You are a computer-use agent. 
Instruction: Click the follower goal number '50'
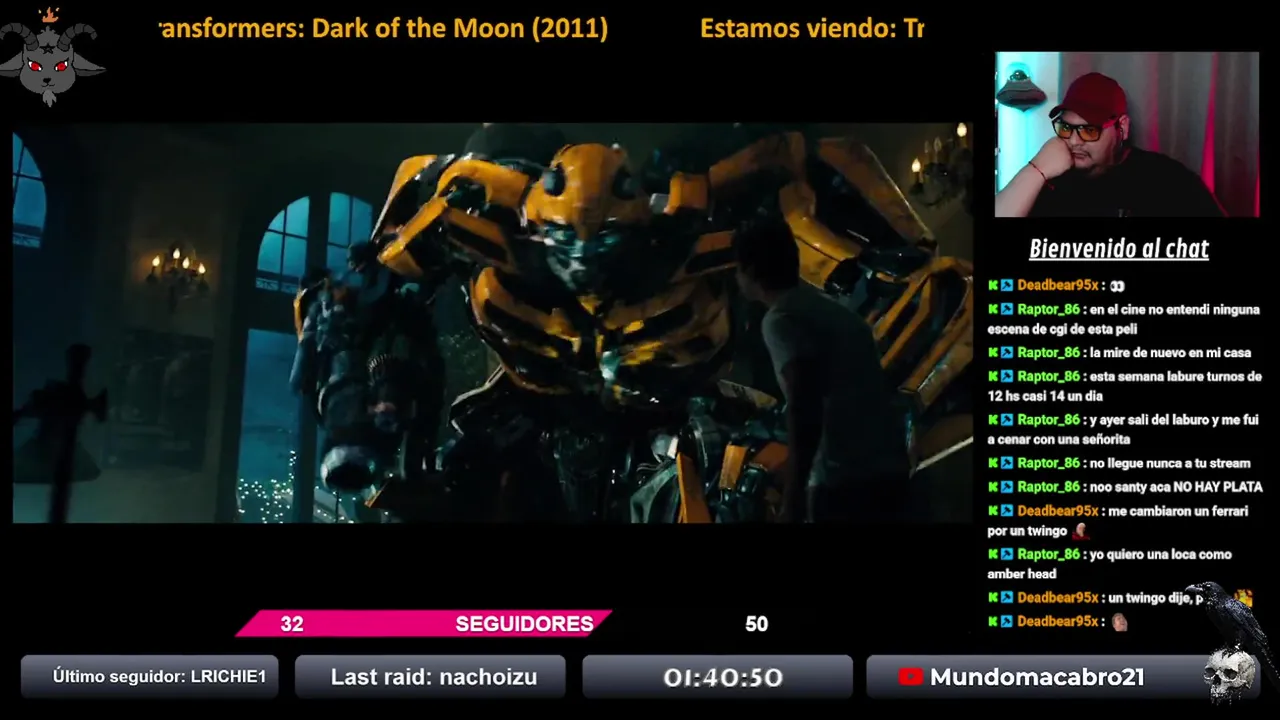[756, 624]
